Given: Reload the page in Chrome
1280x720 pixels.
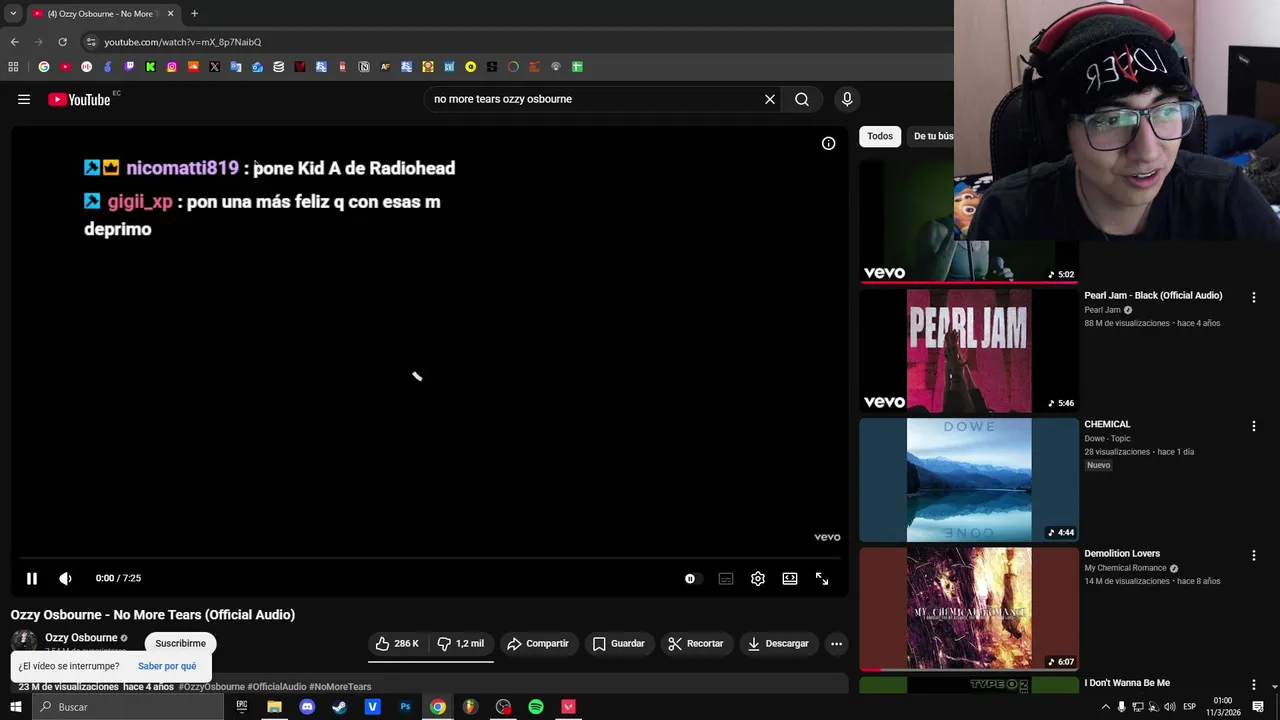Looking at the screenshot, I should pyautogui.click(x=62, y=42).
